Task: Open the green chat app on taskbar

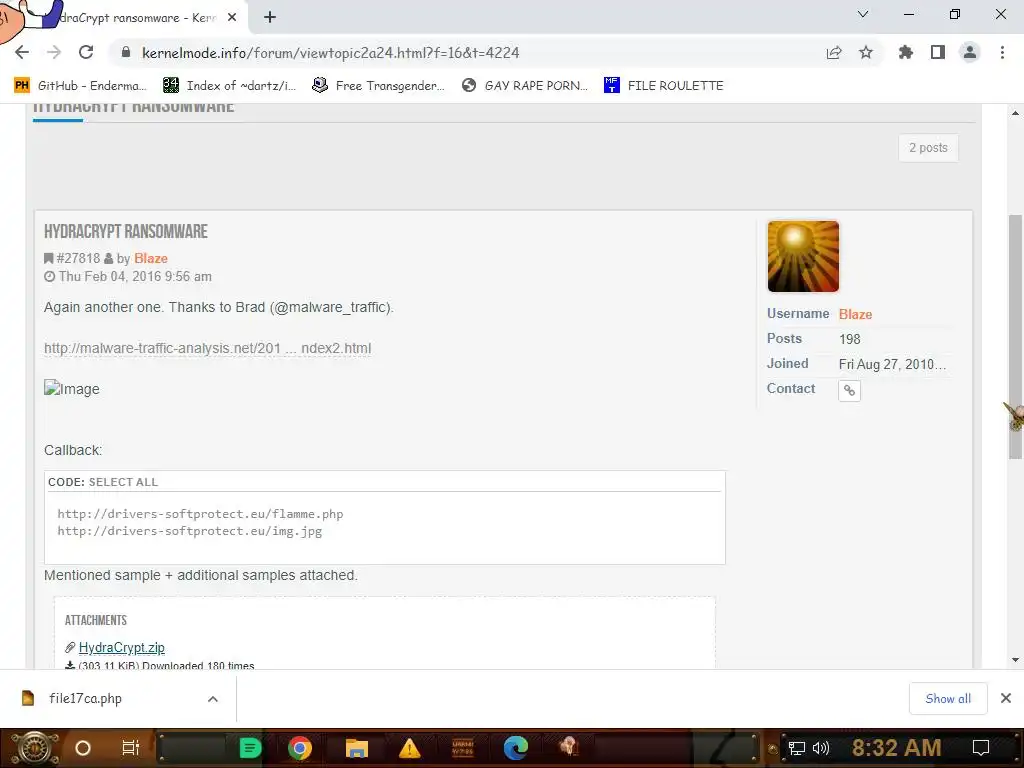Action: (250, 748)
